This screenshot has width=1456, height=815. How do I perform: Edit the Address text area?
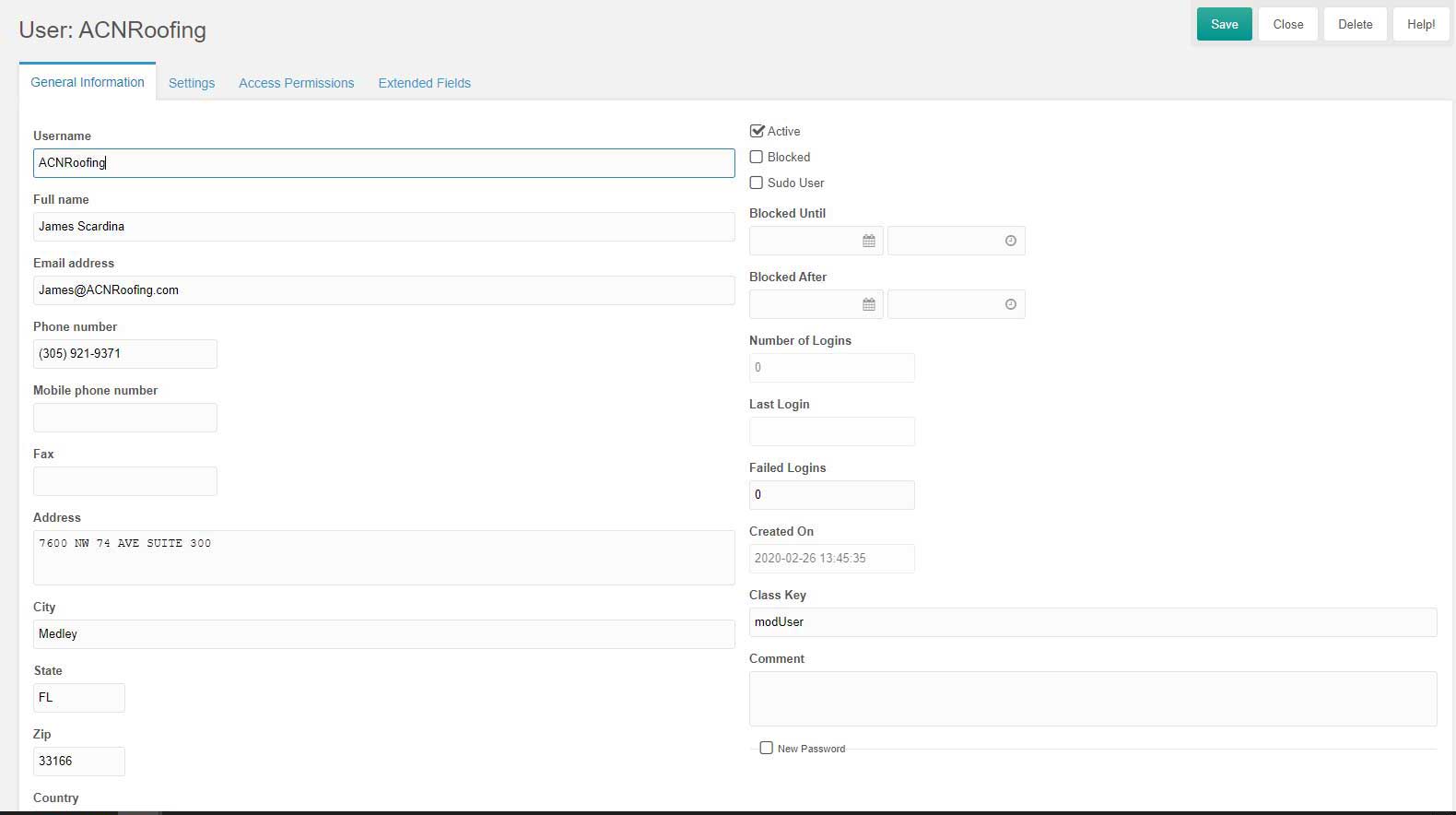(383, 557)
